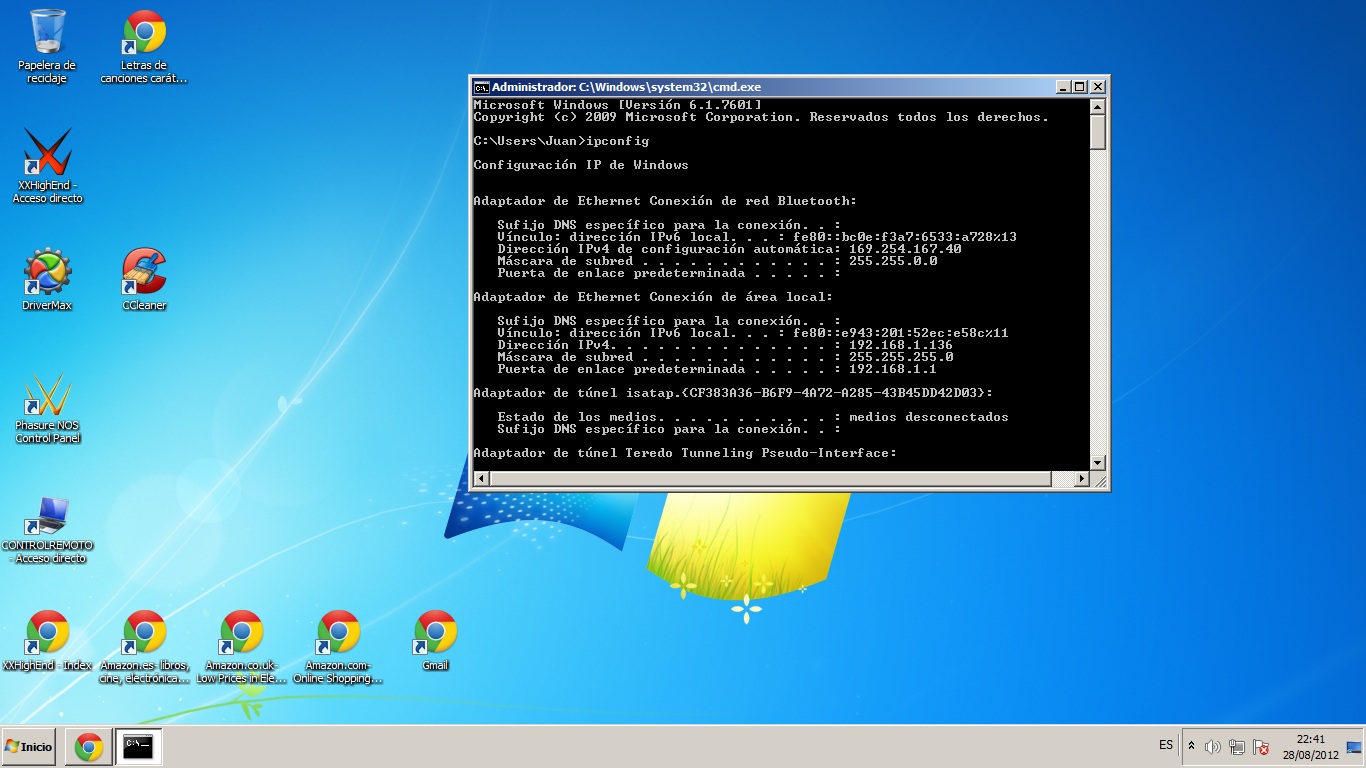Click the vertical scrollbar thumb
The width and height of the screenshot is (1366, 768).
pyautogui.click(x=1097, y=132)
